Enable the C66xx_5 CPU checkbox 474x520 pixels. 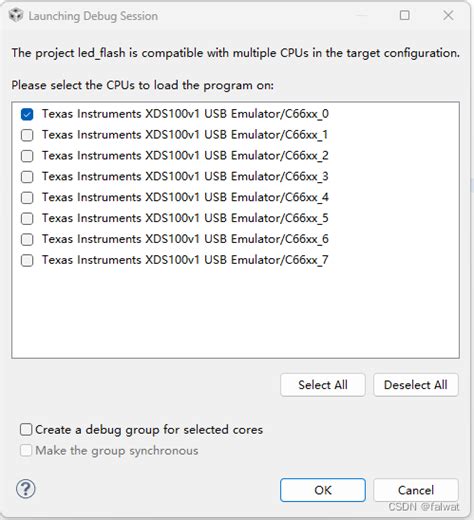tap(27, 219)
